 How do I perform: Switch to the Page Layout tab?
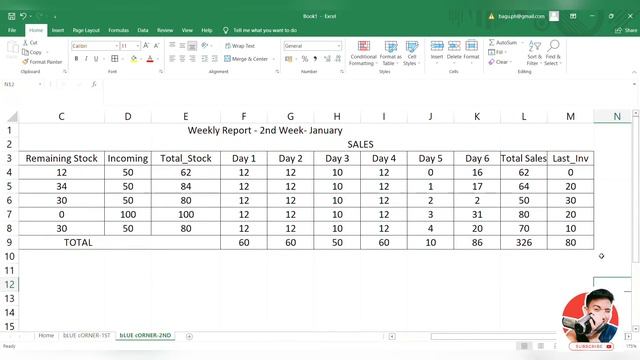click(86, 30)
